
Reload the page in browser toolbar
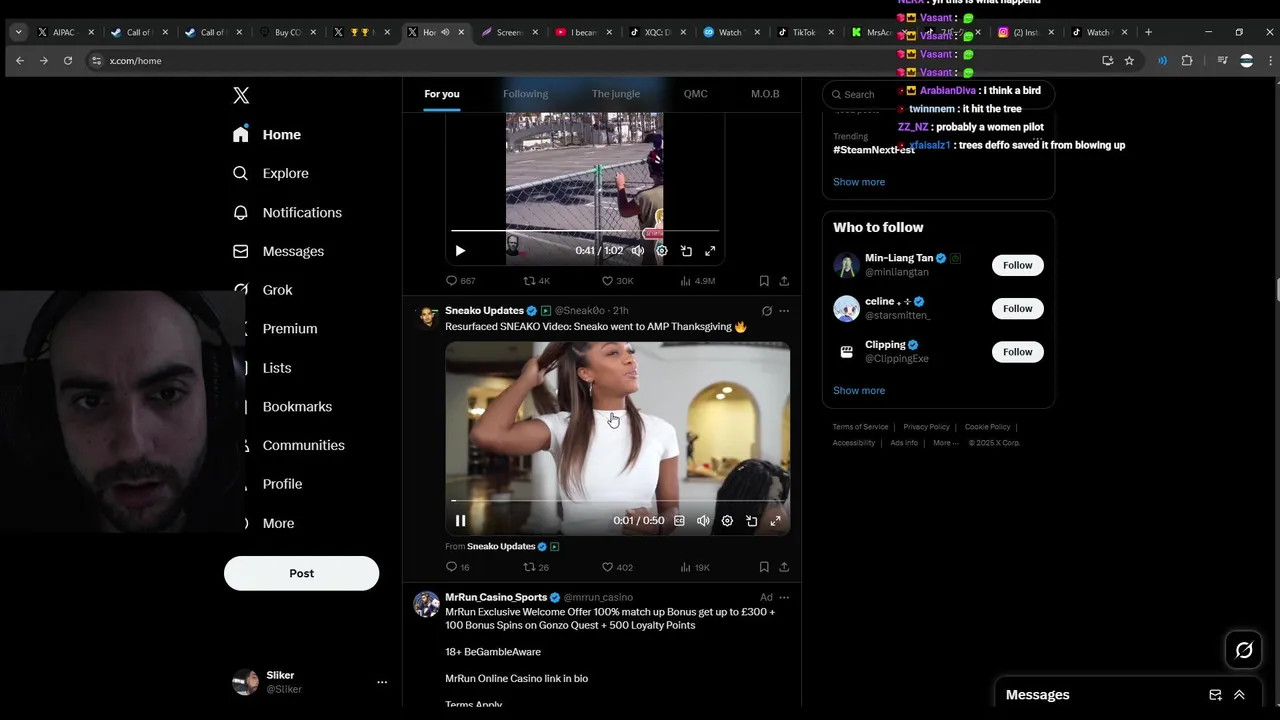point(68,61)
